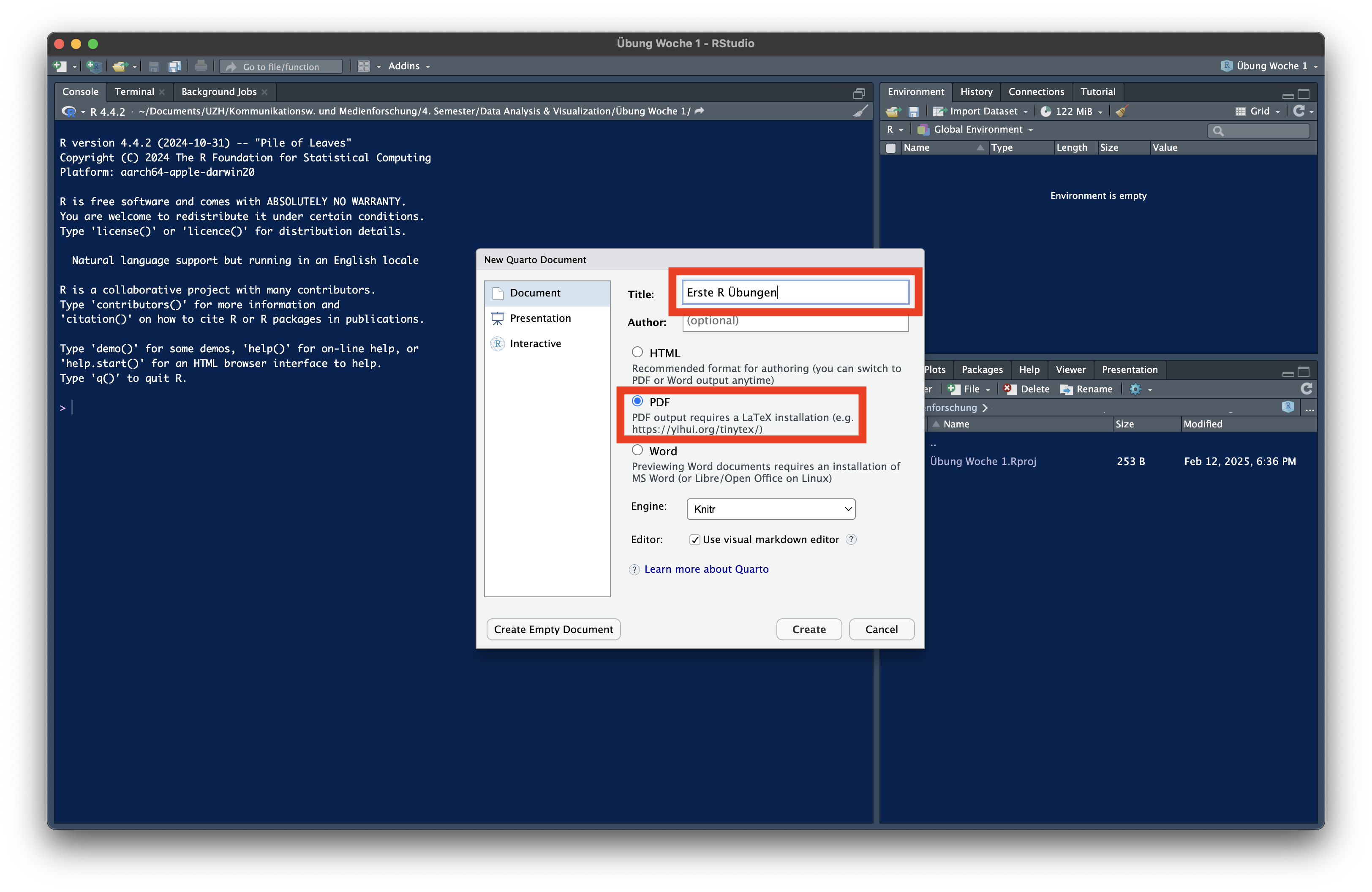The height and width of the screenshot is (892, 1372).
Task: Switch to the Packages tab
Action: 982,370
